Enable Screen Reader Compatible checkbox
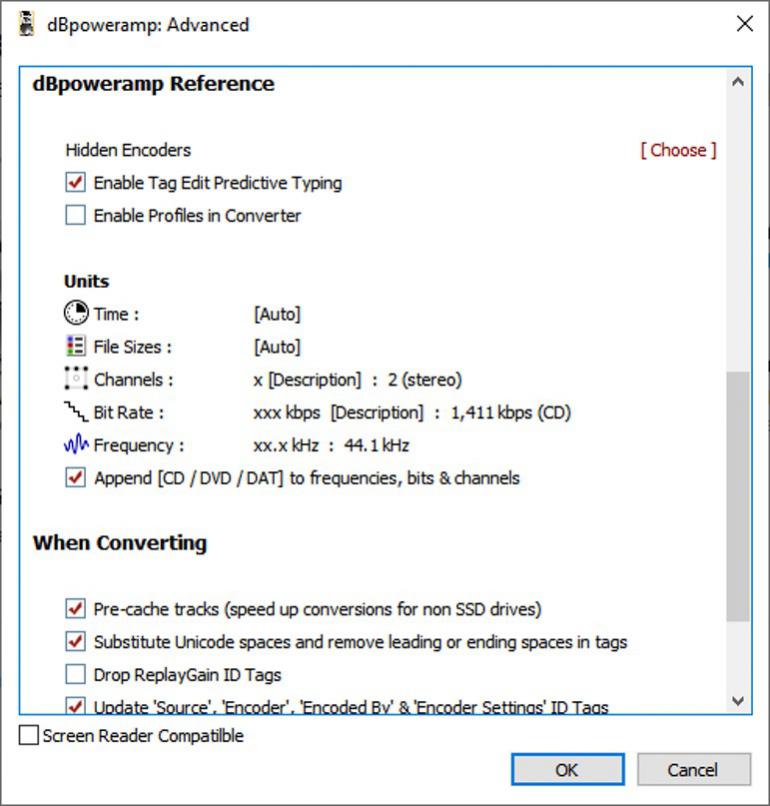The height and width of the screenshot is (806, 770). point(30,736)
